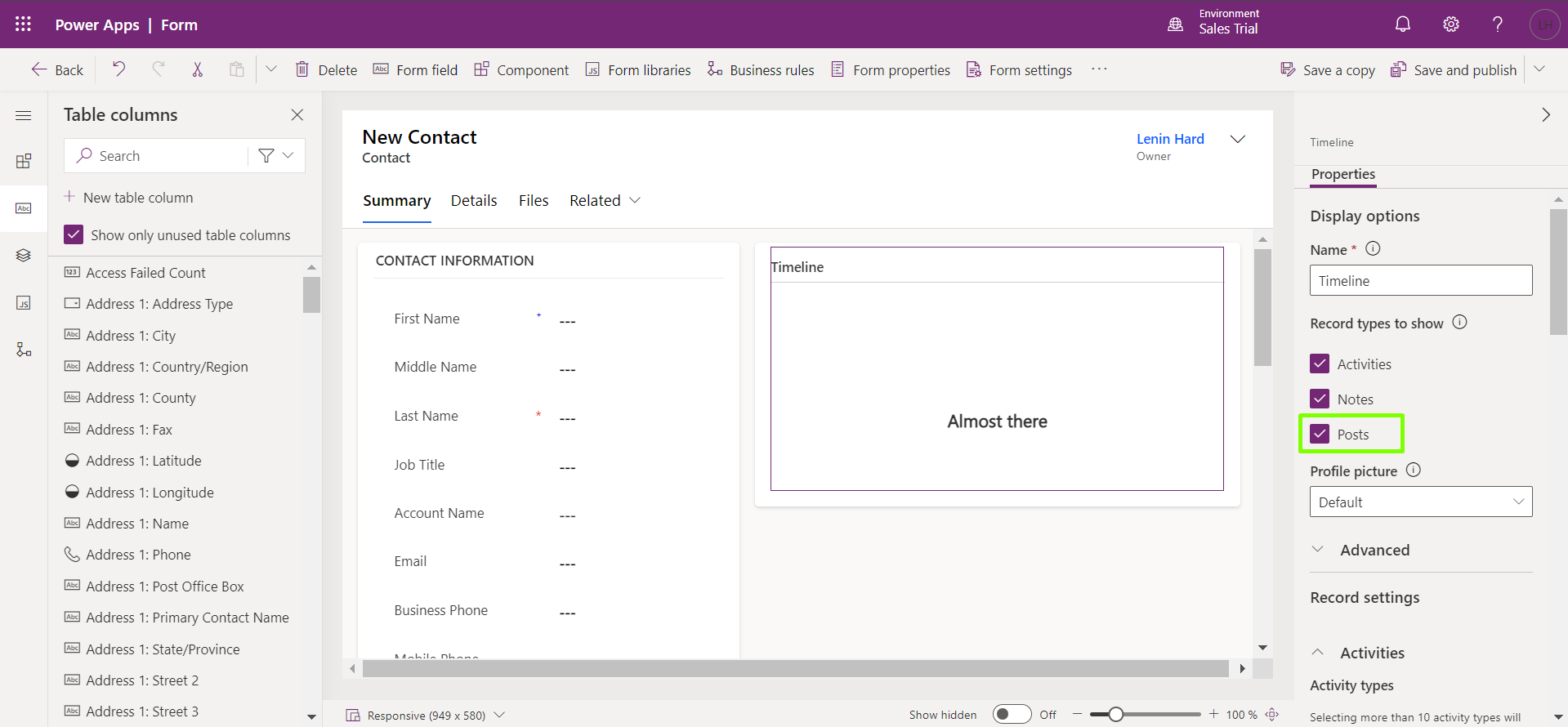
Task: Click New table column
Action: click(138, 198)
